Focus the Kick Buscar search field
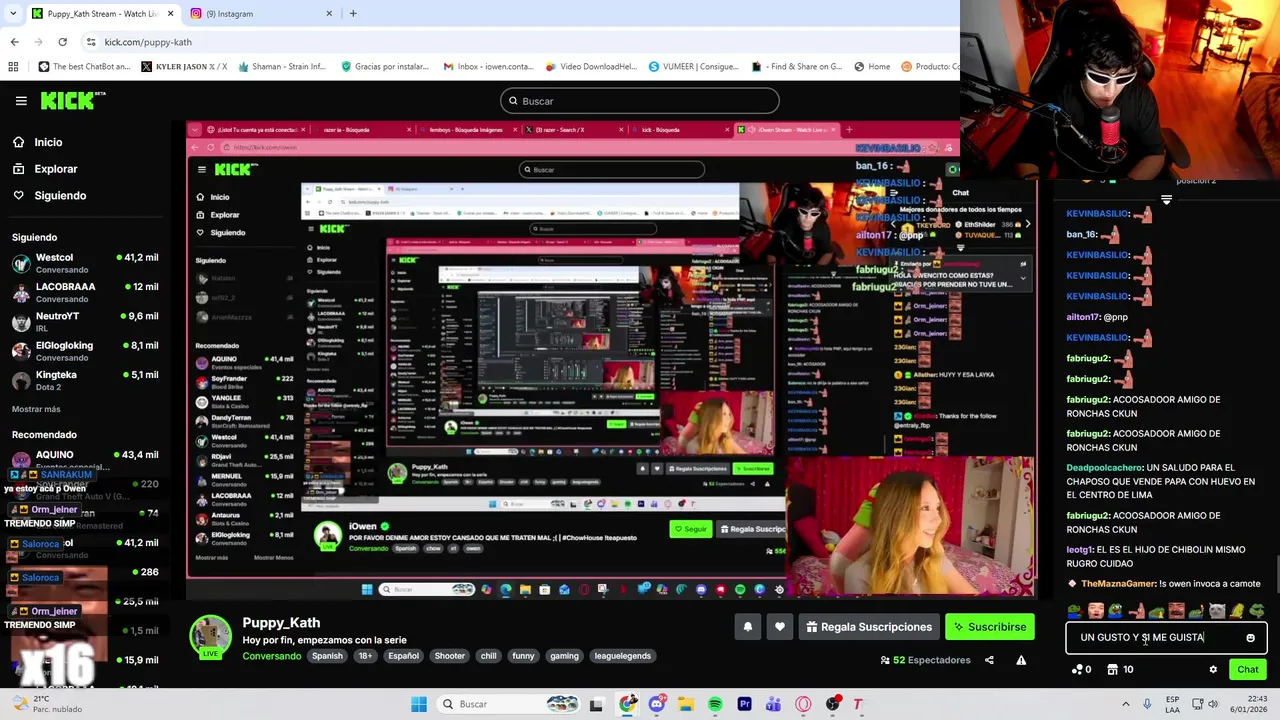The width and height of the screenshot is (1280, 720). 640,101
